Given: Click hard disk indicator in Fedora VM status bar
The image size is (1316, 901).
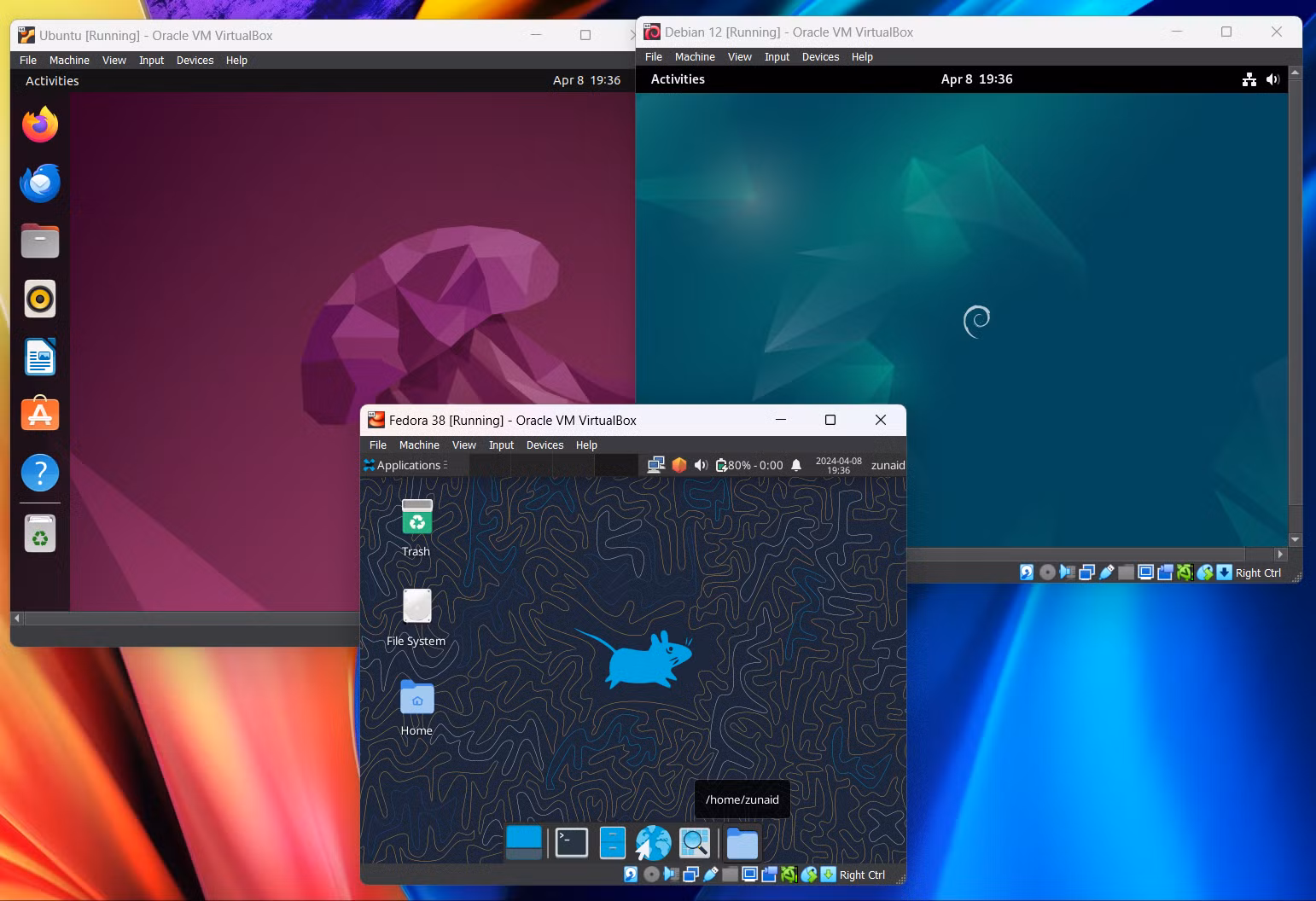Looking at the screenshot, I should point(631,875).
